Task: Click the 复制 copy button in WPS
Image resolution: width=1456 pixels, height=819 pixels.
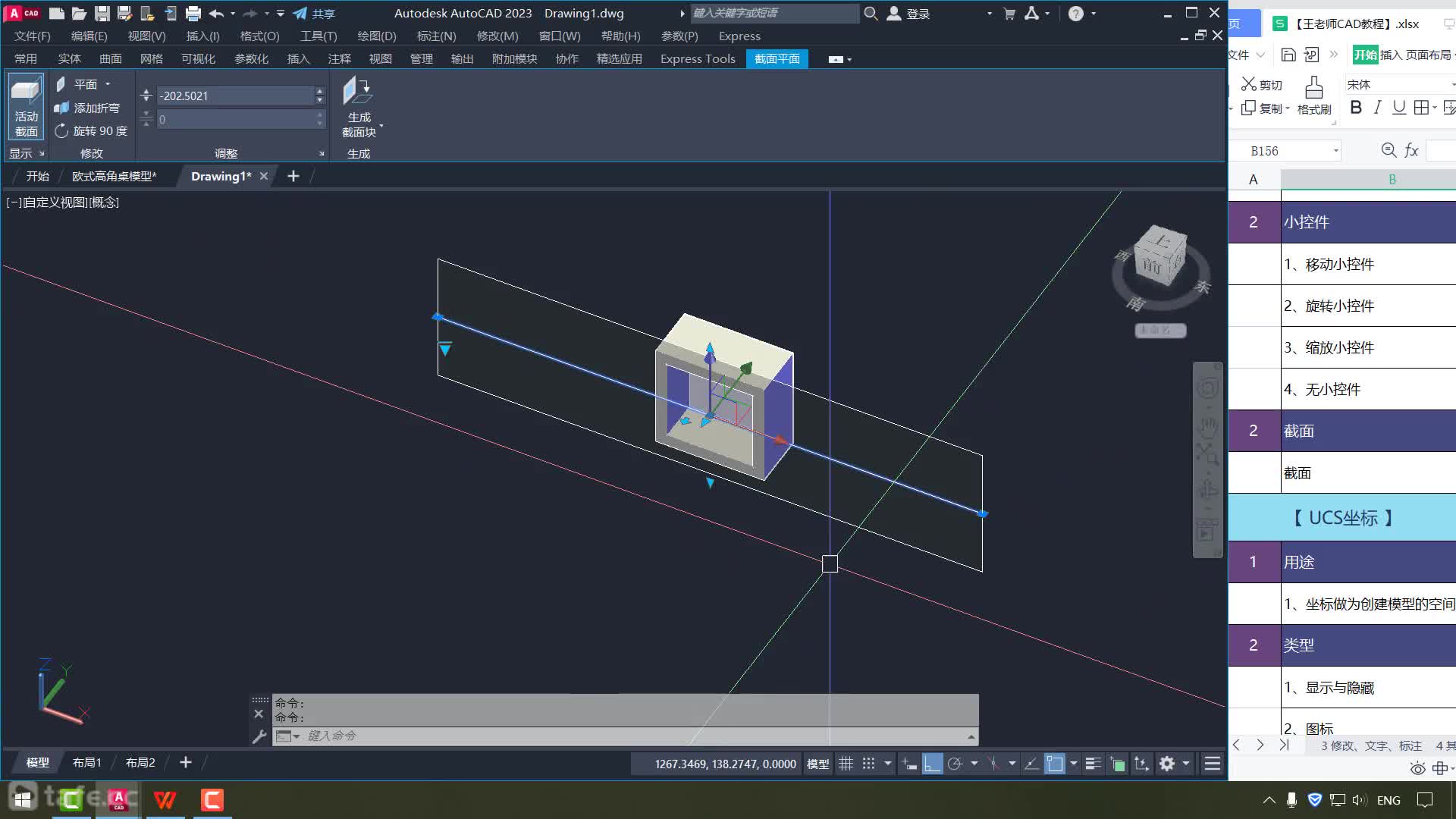Action: (x=1263, y=108)
